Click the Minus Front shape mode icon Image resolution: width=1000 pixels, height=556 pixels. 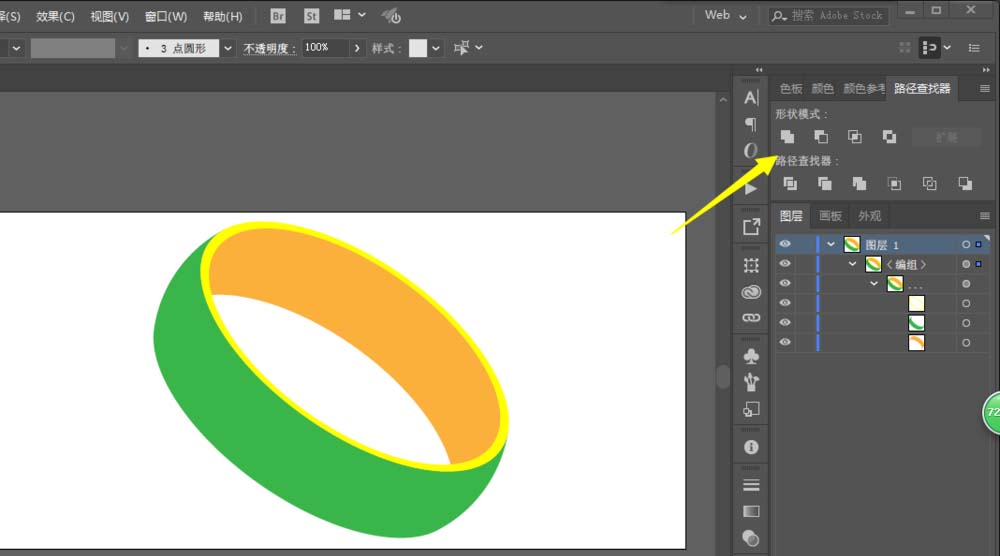tap(821, 136)
